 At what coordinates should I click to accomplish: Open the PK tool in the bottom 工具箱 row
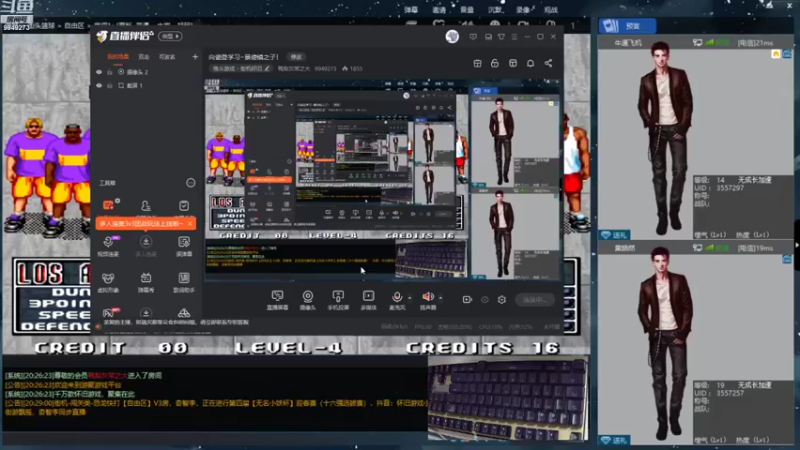(109, 313)
